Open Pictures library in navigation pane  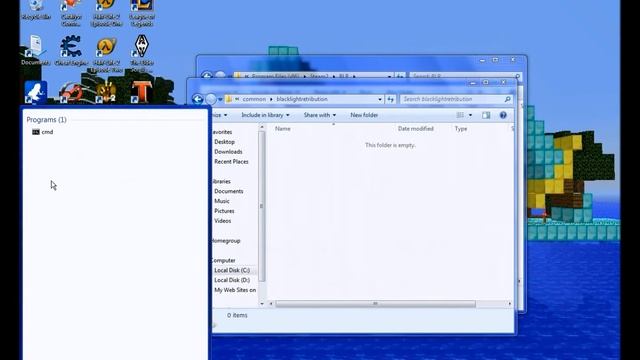(x=224, y=211)
